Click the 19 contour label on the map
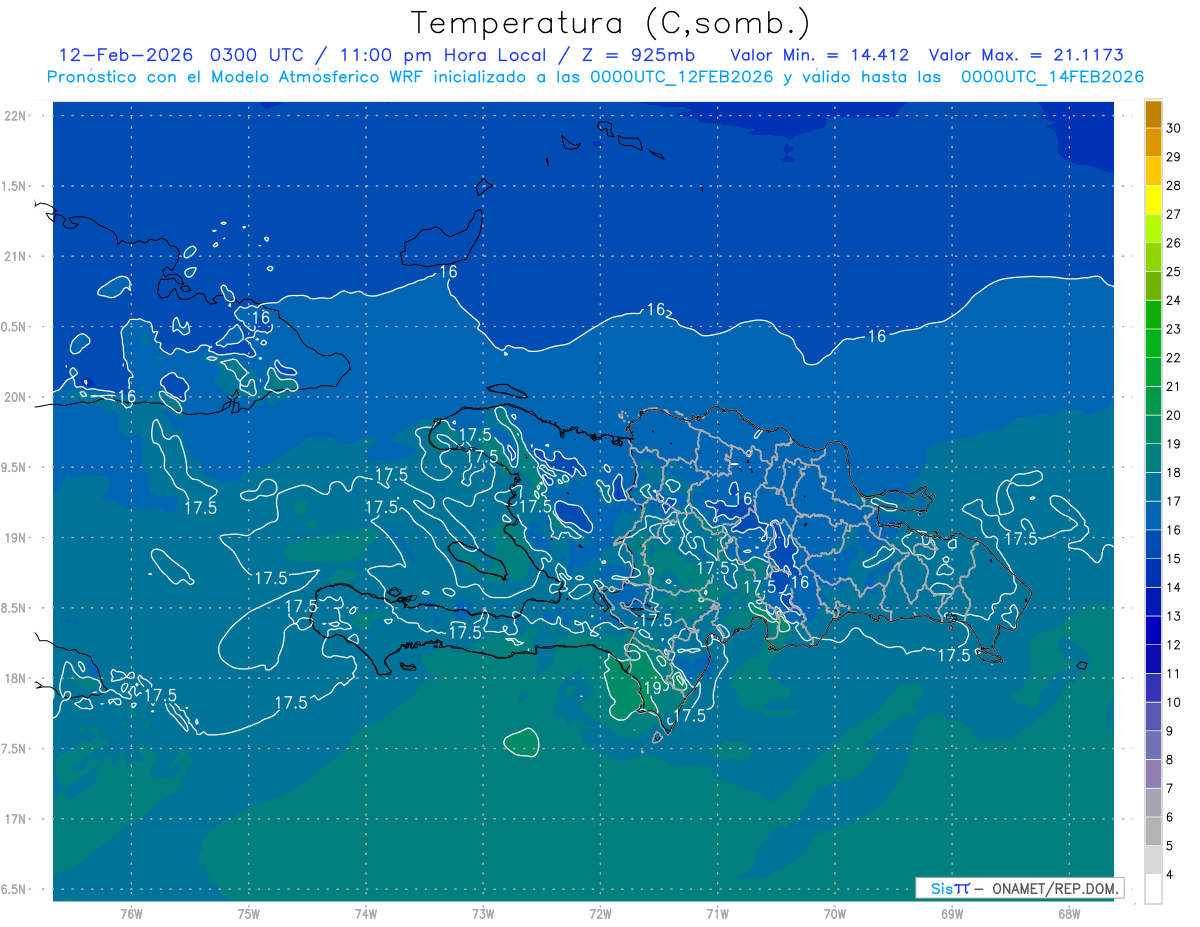 click(651, 688)
